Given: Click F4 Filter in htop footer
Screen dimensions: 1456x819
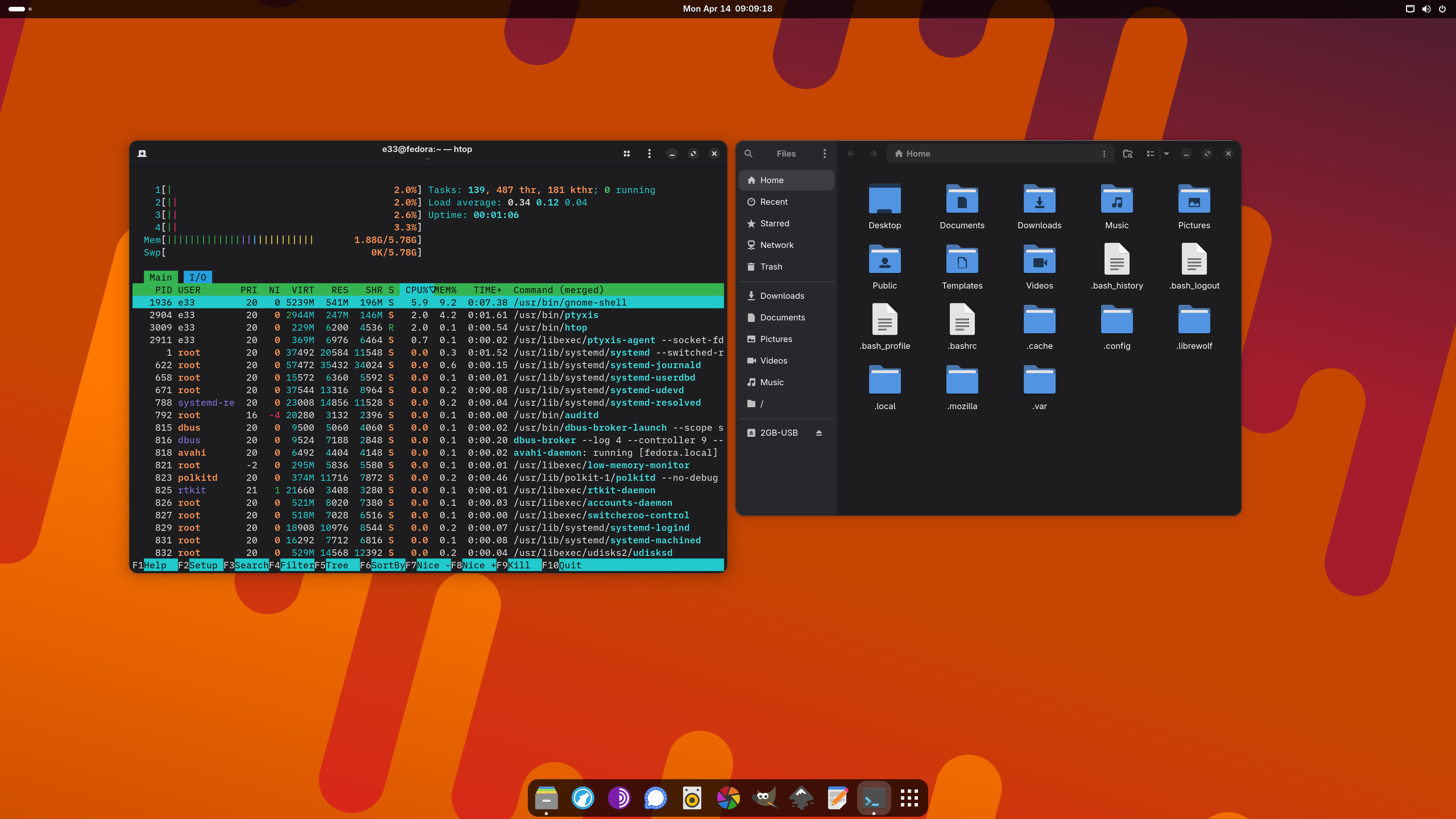Looking at the screenshot, I should click(292, 565).
